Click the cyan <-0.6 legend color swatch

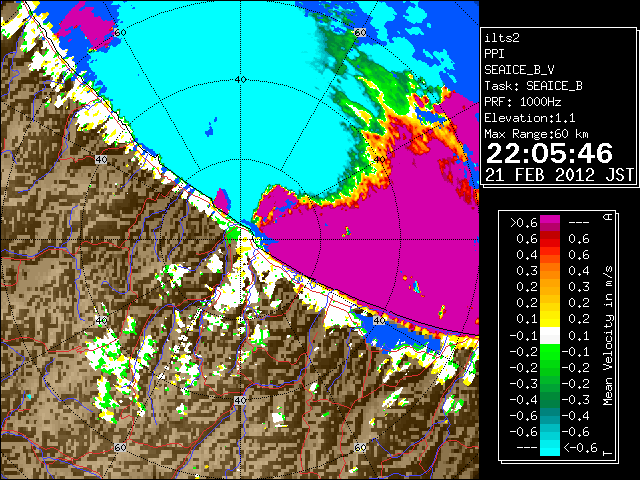pyautogui.click(x=550, y=448)
